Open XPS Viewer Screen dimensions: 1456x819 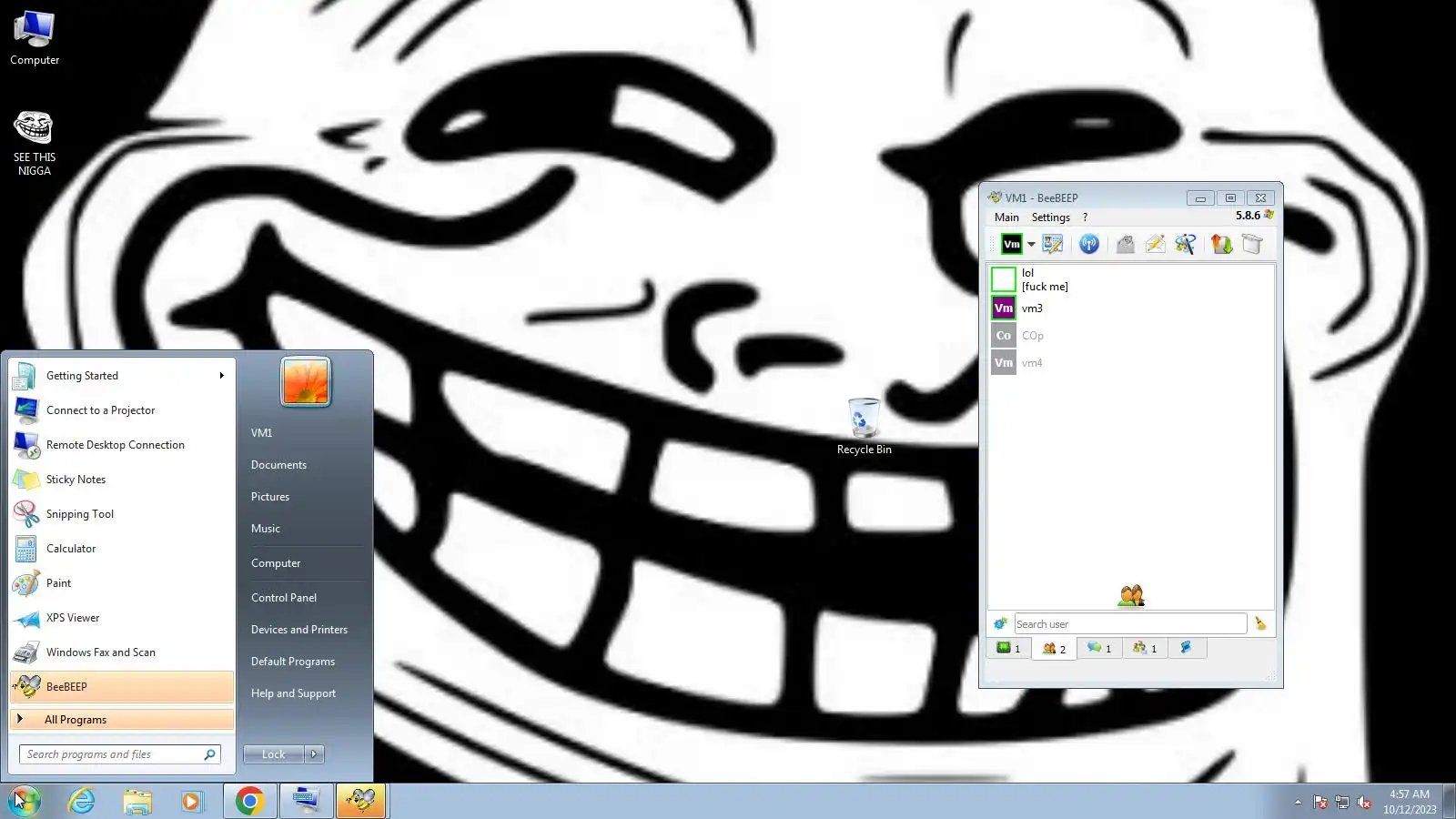point(121,618)
